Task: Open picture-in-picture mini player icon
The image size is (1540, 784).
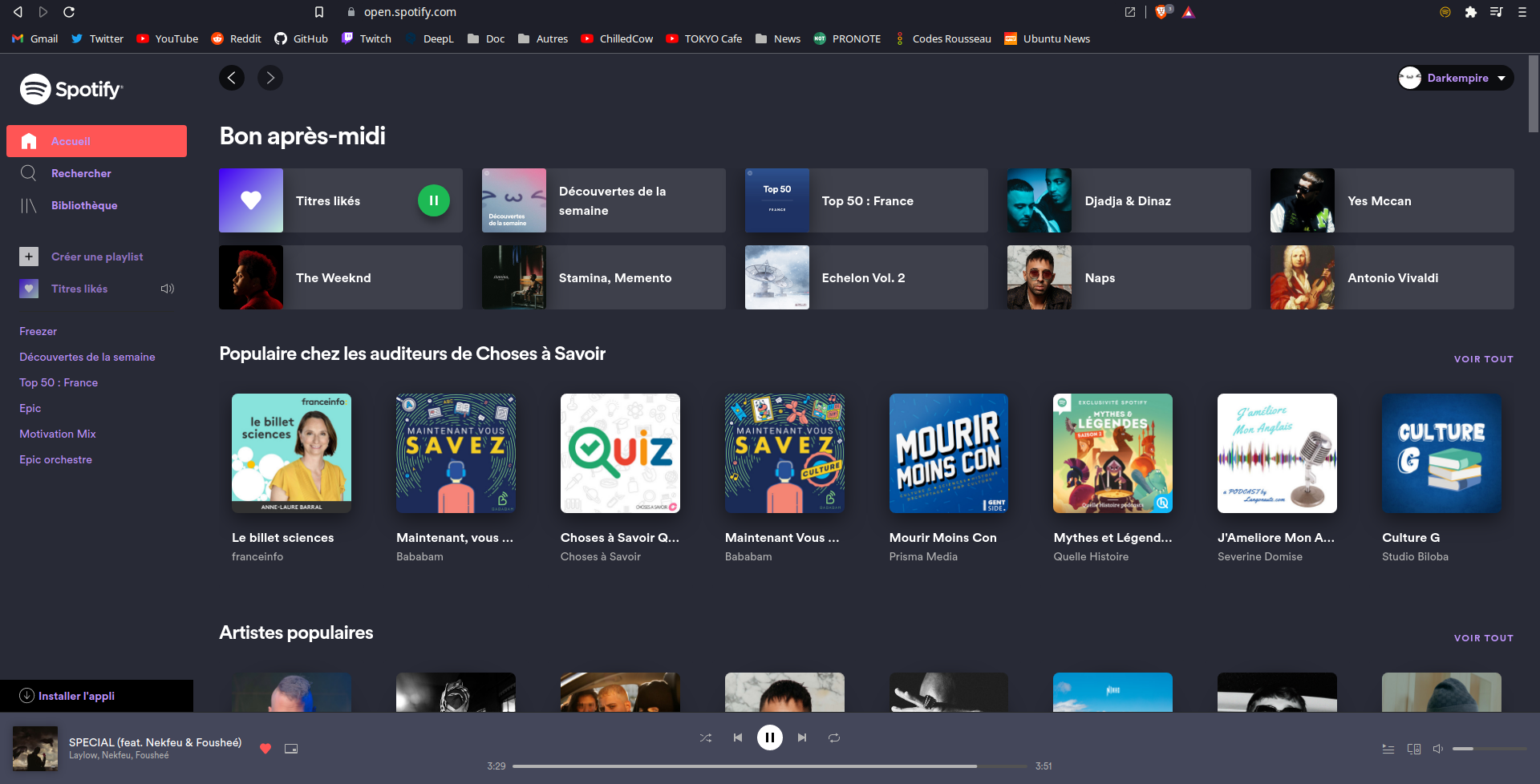Action: [x=291, y=749]
